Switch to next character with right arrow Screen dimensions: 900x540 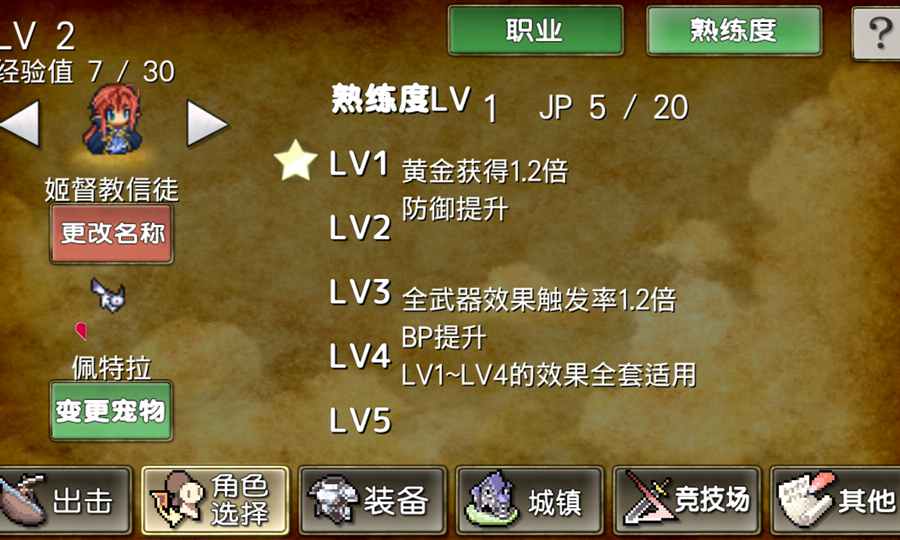(207, 123)
